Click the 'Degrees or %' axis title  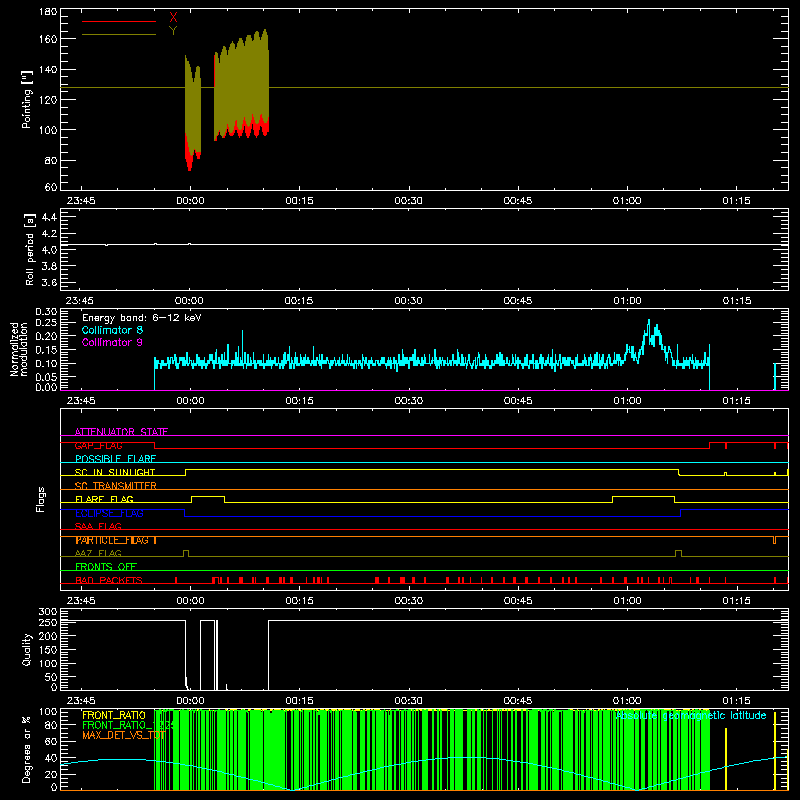tap(27, 749)
